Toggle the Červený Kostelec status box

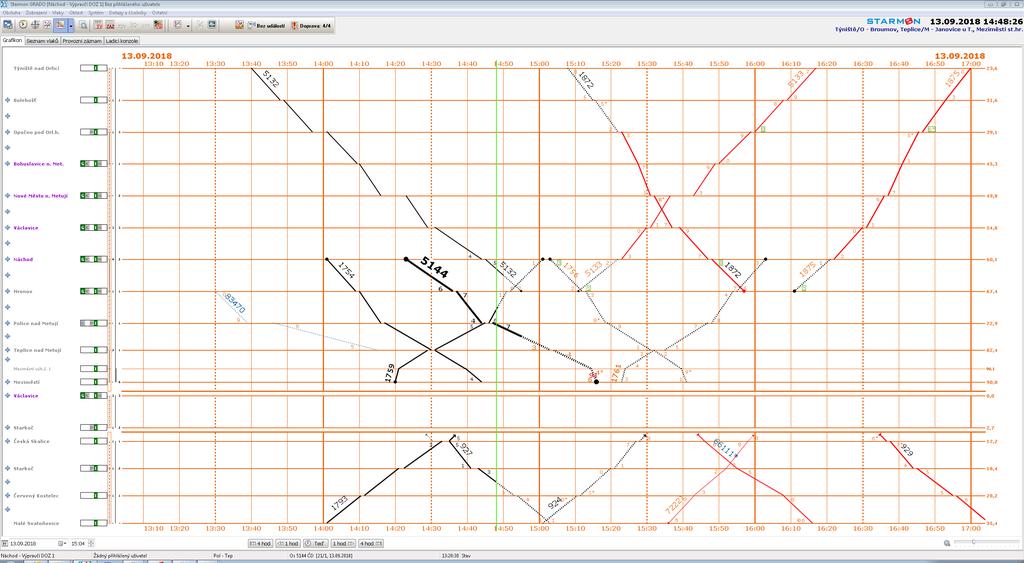coord(94,496)
